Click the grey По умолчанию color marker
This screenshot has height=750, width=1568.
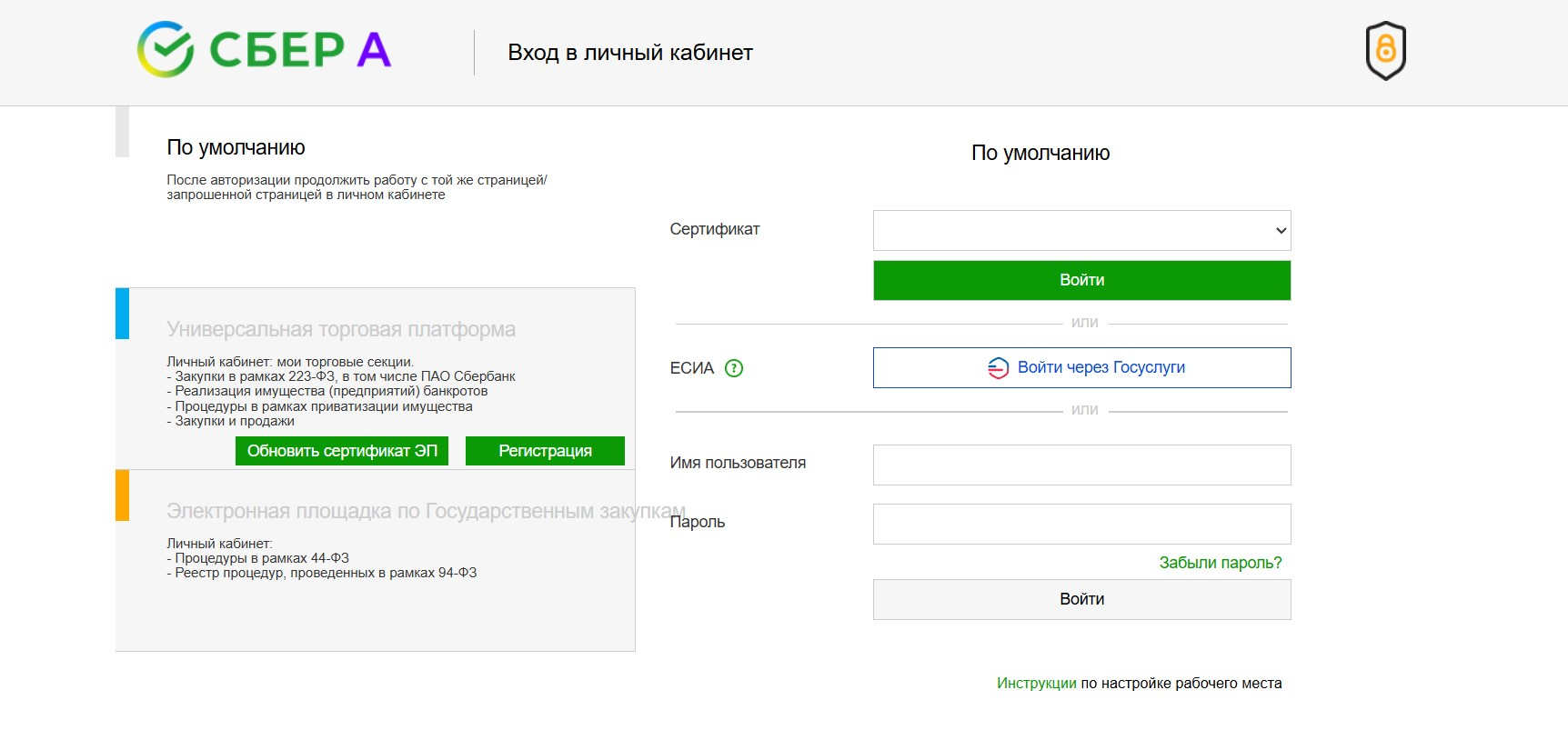[122, 132]
